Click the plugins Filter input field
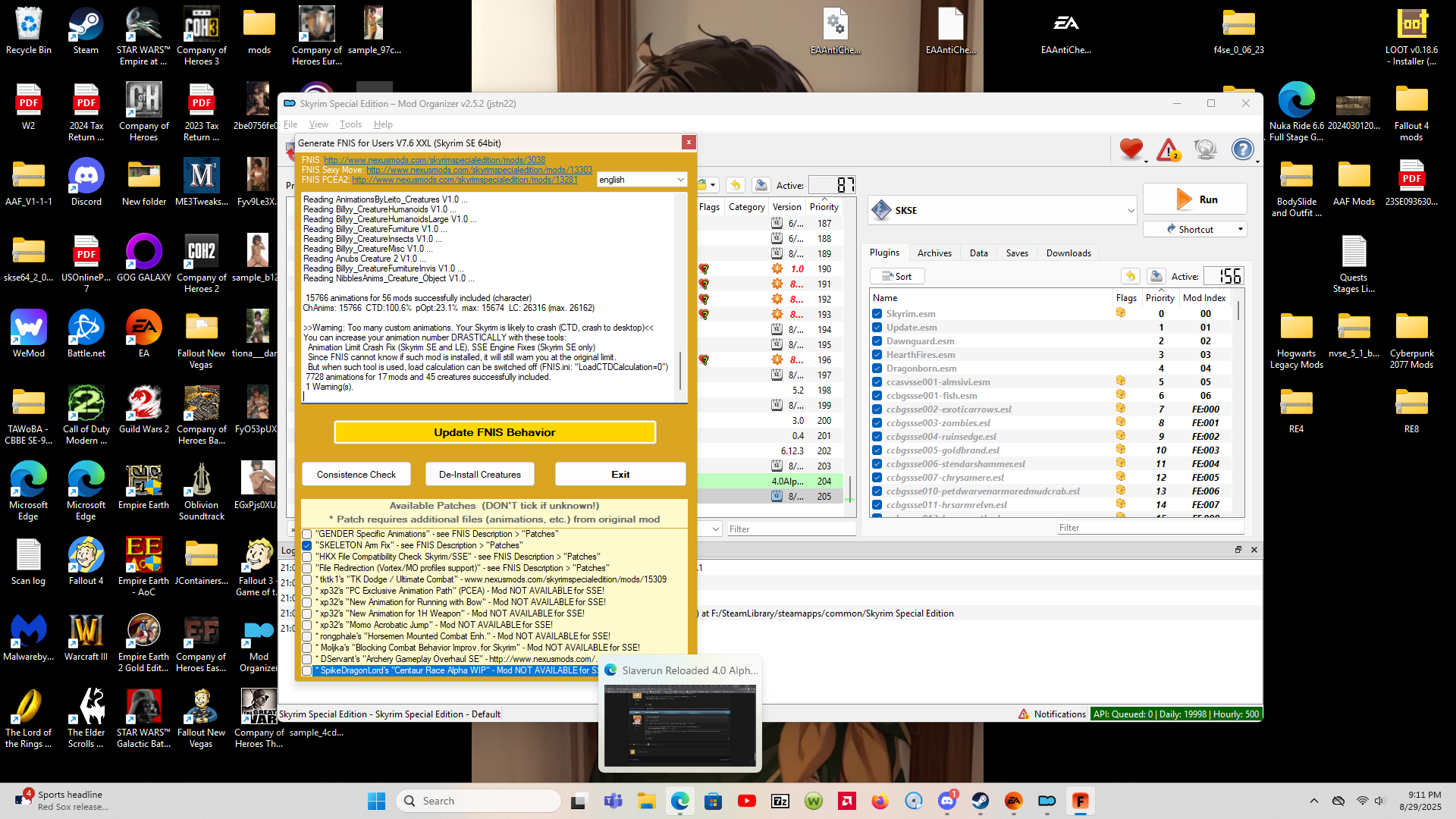This screenshot has width=1456, height=819. [1150, 528]
